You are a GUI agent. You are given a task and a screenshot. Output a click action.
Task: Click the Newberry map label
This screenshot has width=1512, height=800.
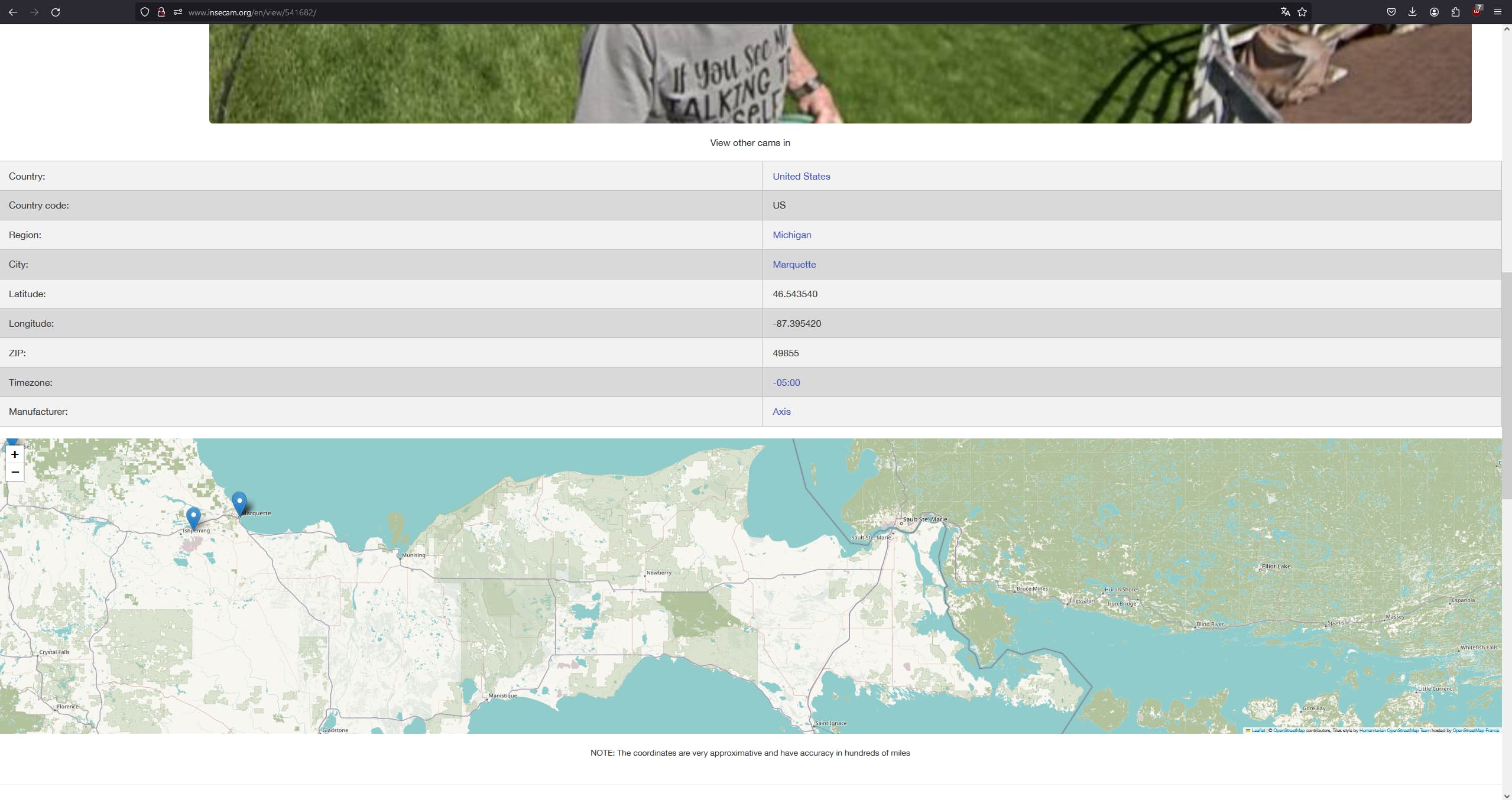[659, 573]
